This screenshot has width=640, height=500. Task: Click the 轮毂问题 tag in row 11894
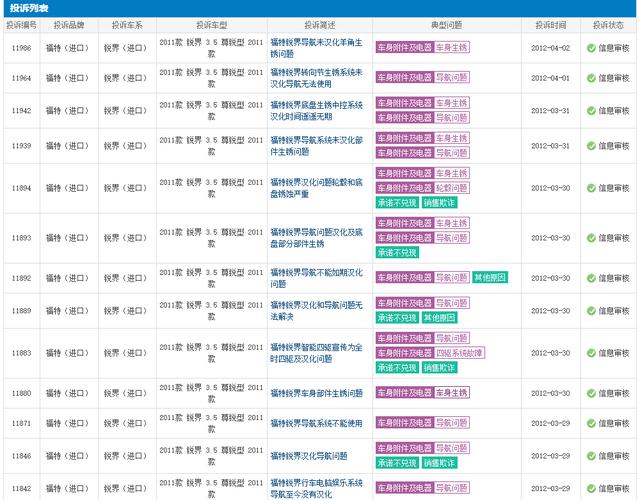pyautogui.click(x=451, y=188)
